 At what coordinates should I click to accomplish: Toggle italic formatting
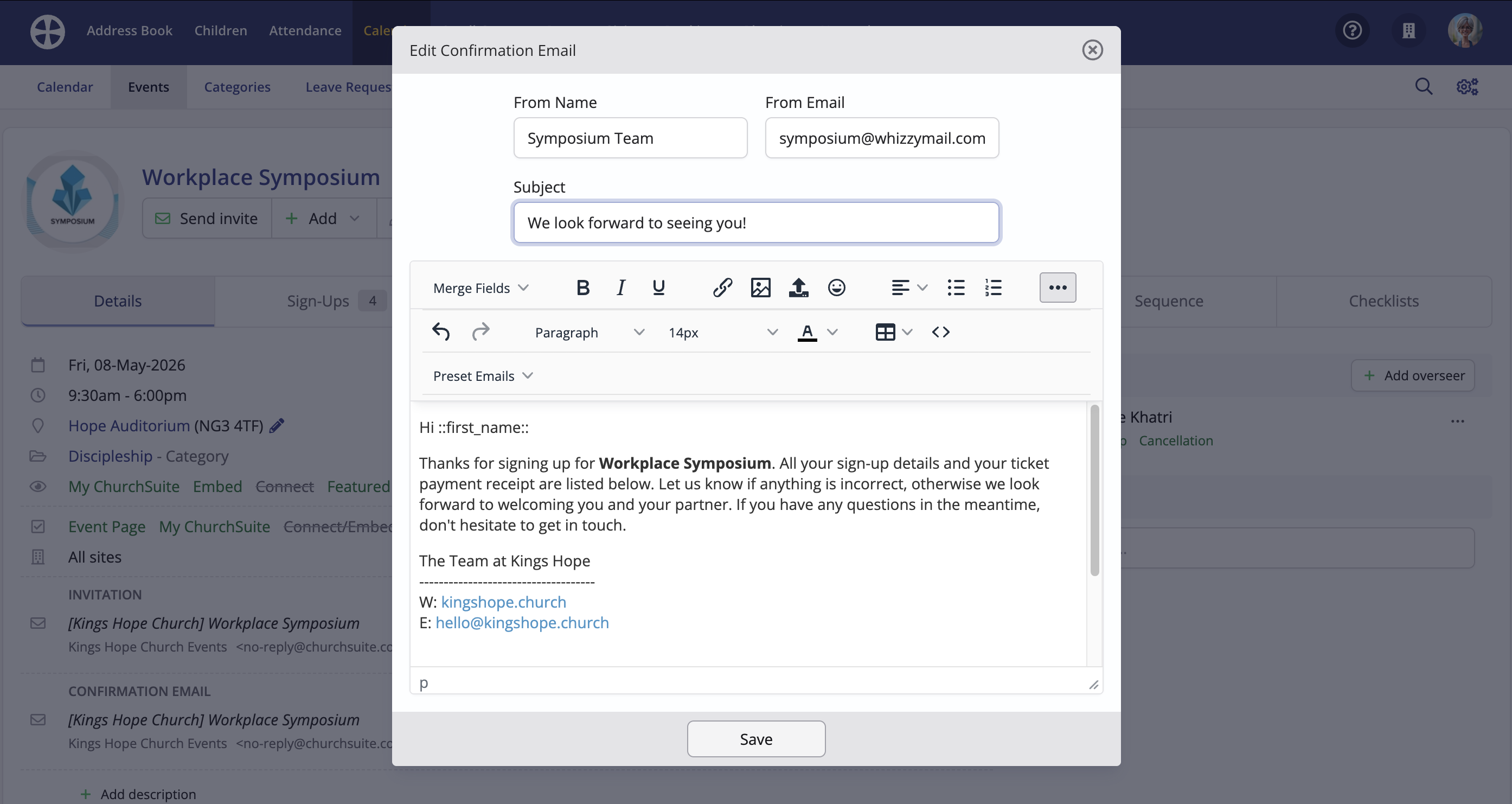[620, 288]
